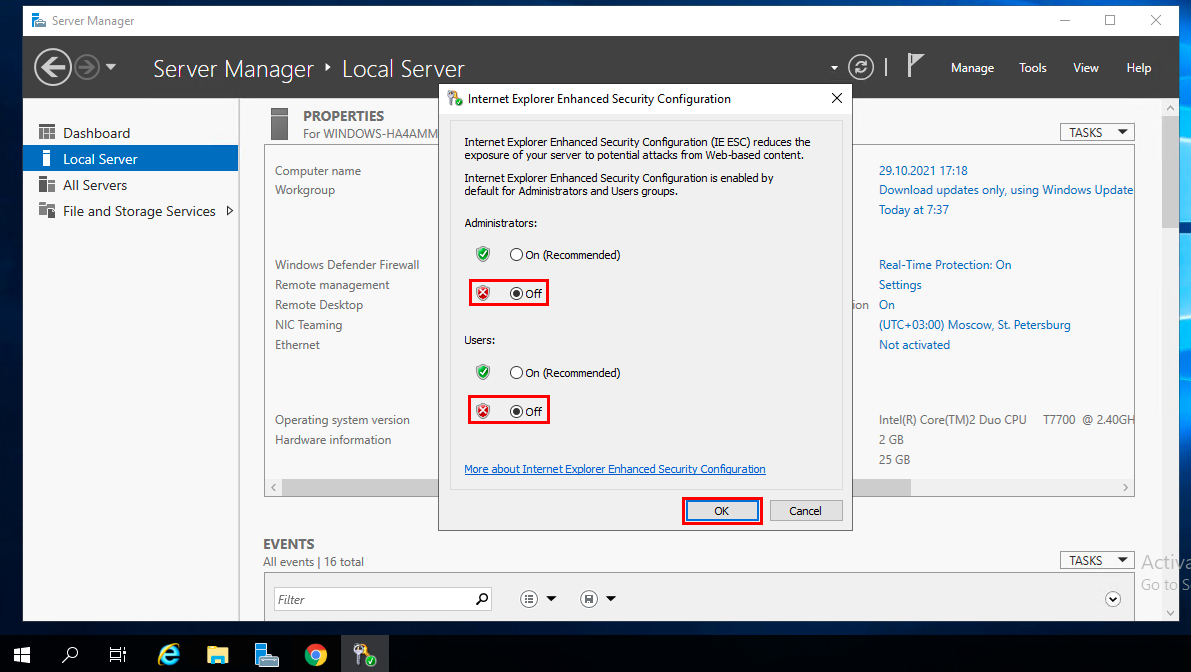Click vertical scrollbar down arrow in Server Manager
This screenshot has width=1191, height=672.
coord(1170,612)
